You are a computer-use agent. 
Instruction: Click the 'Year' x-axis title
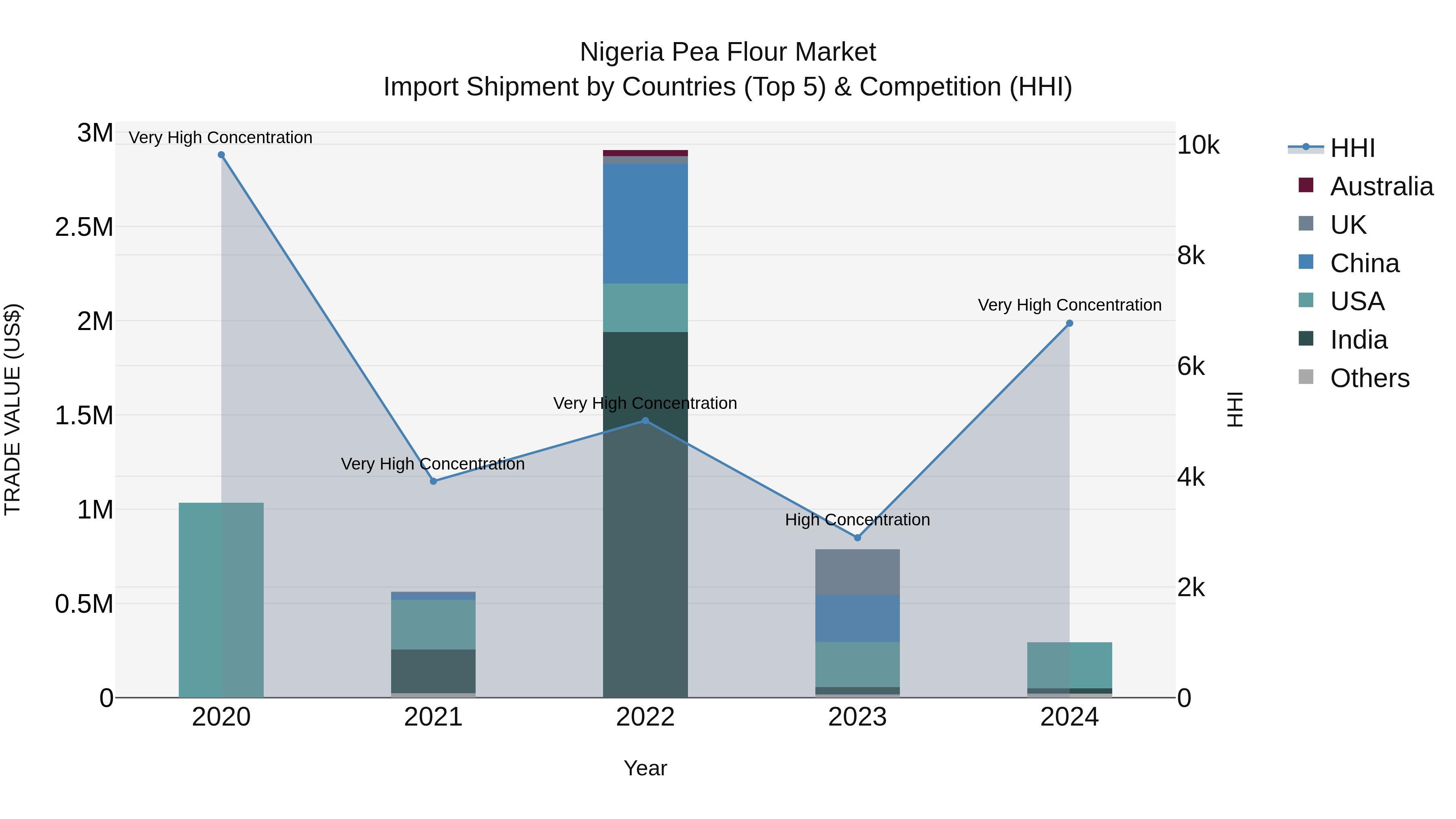tap(645, 768)
